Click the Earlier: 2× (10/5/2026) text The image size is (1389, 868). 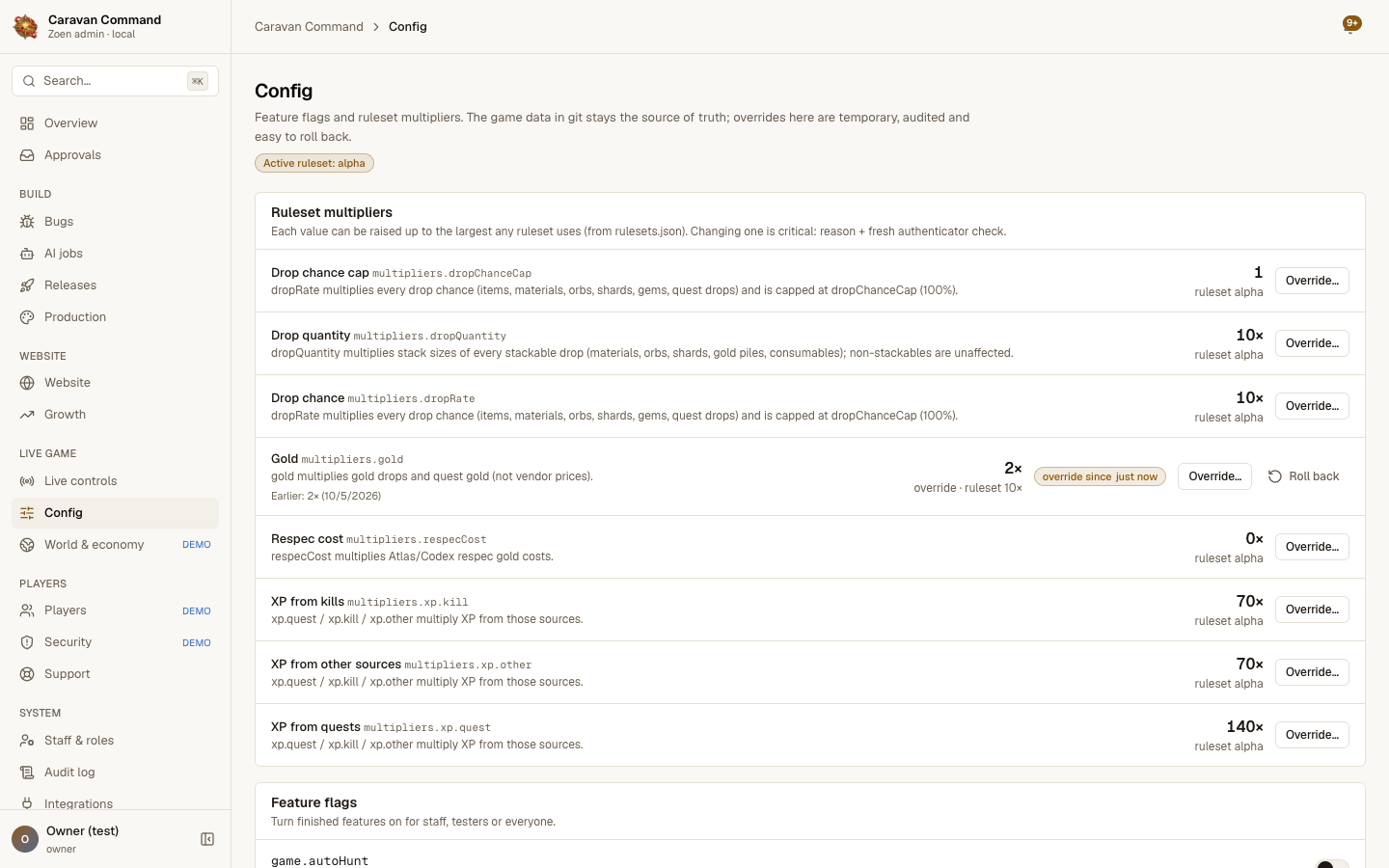[x=326, y=496]
